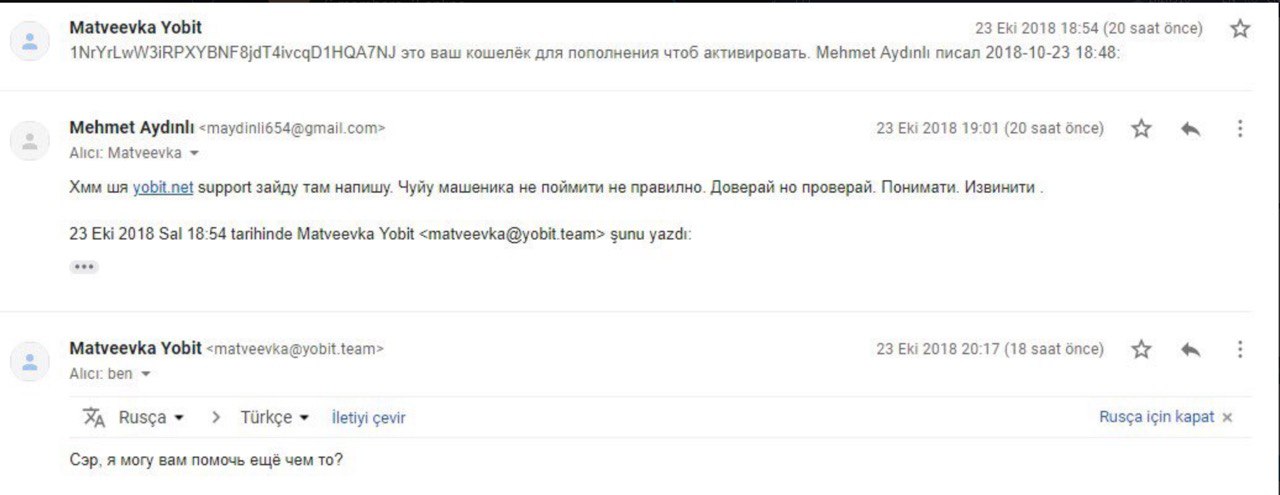Open more options for Mehmet's message
The image size is (1280, 495).
(1240, 128)
